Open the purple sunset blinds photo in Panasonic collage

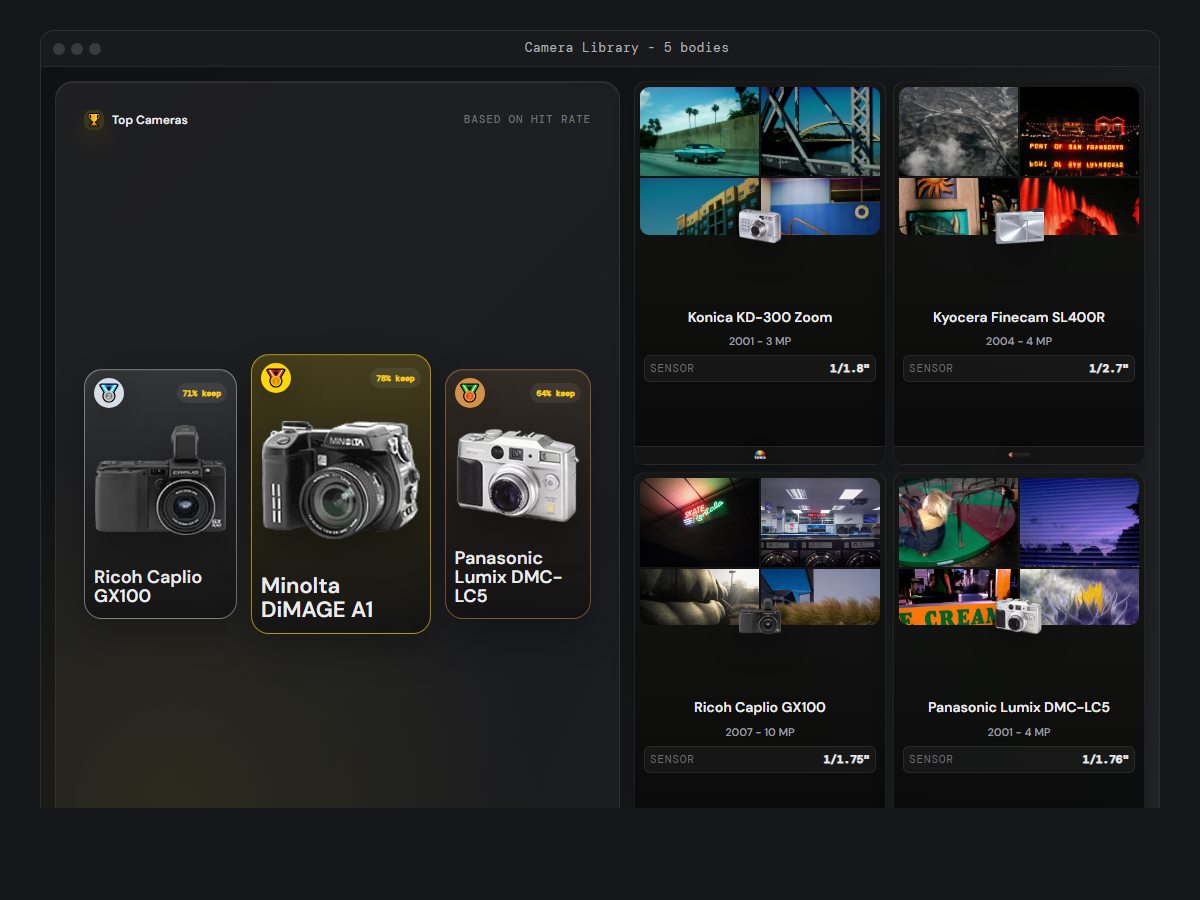(x=1079, y=522)
